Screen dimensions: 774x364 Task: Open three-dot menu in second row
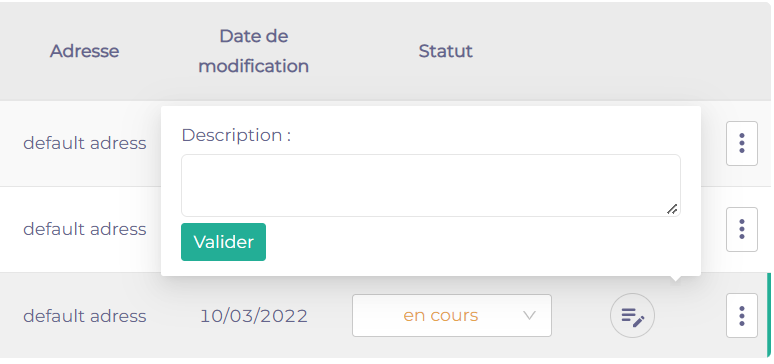[x=741, y=229]
